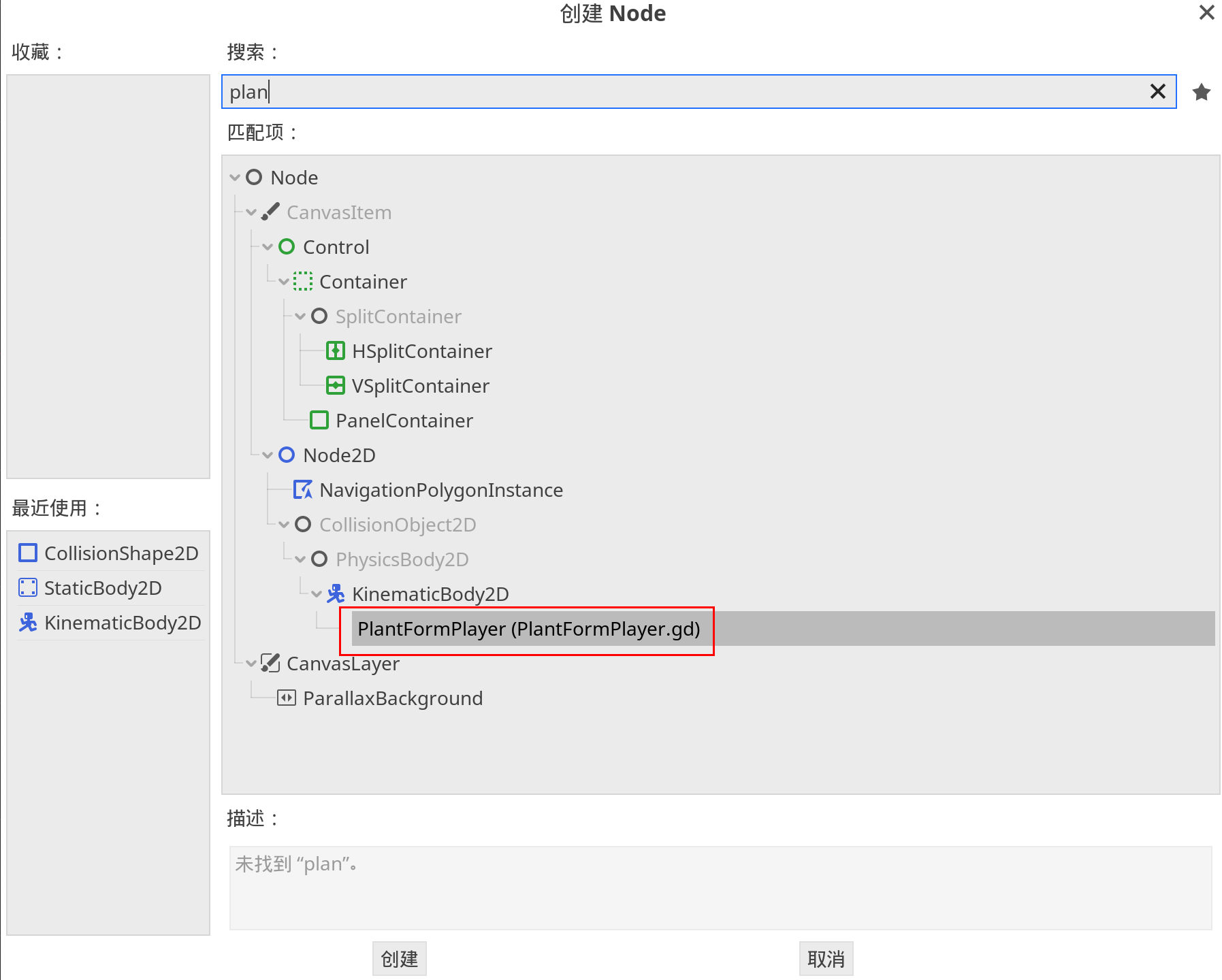This screenshot has width=1222, height=980.
Task: Click the description box text
Action: point(297,864)
